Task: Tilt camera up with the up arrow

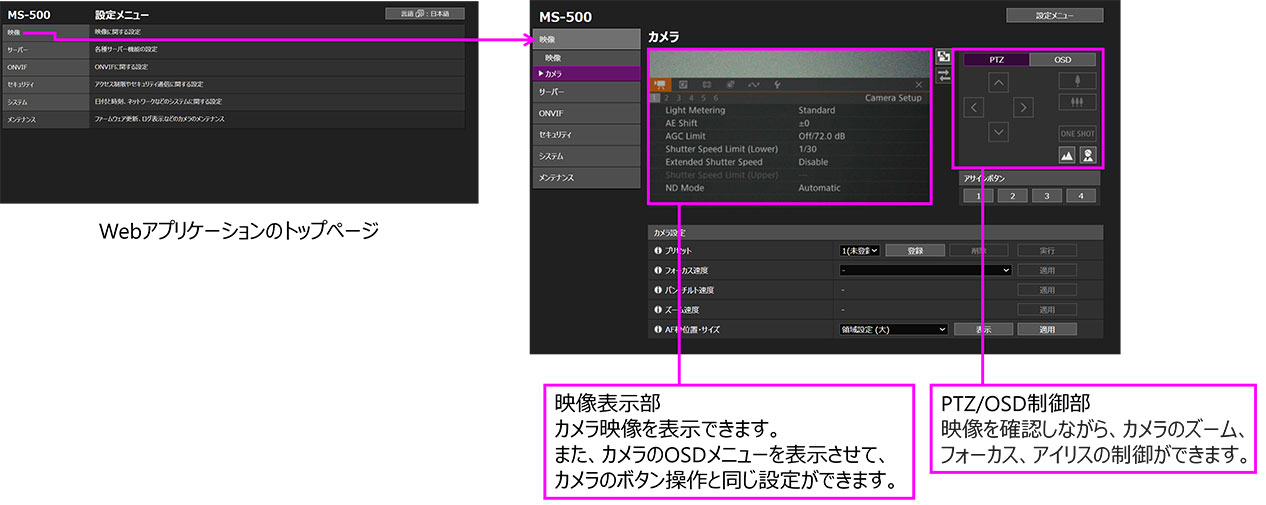Action: point(999,82)
